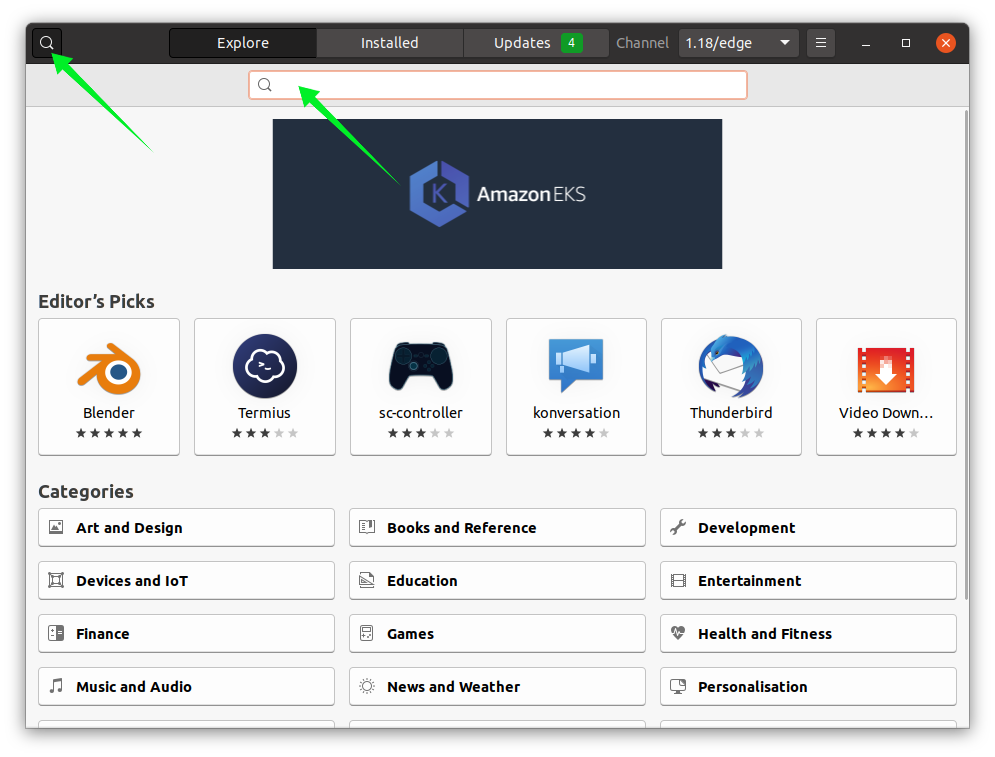Image resolution: width=995 pixels, height=757 pixels.
Task: Browse the Personalisation category
Action: [808, 687]
